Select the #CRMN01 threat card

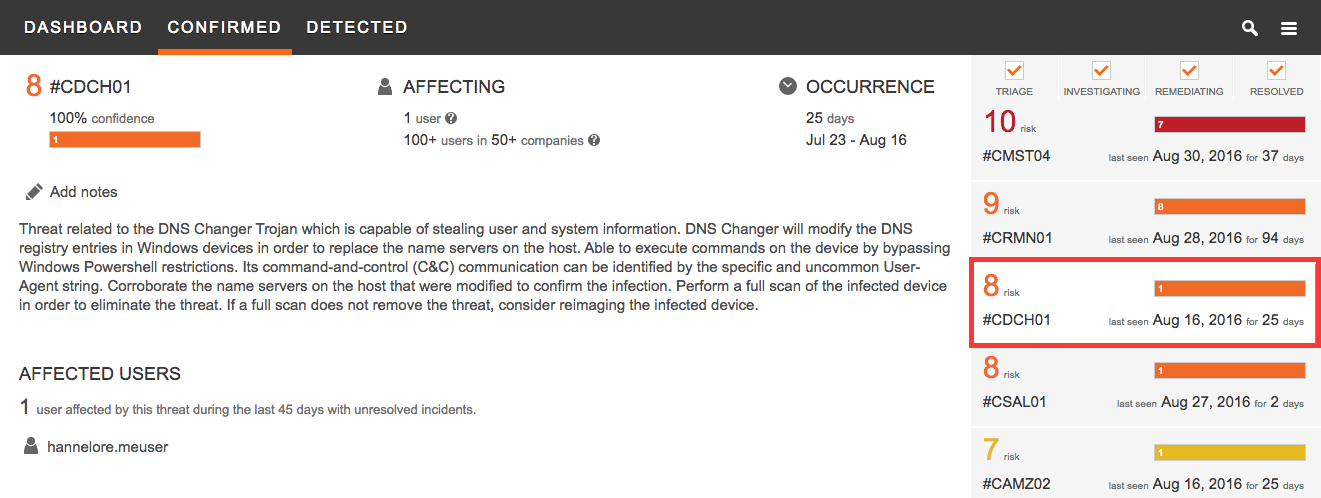pos(1144,222)
